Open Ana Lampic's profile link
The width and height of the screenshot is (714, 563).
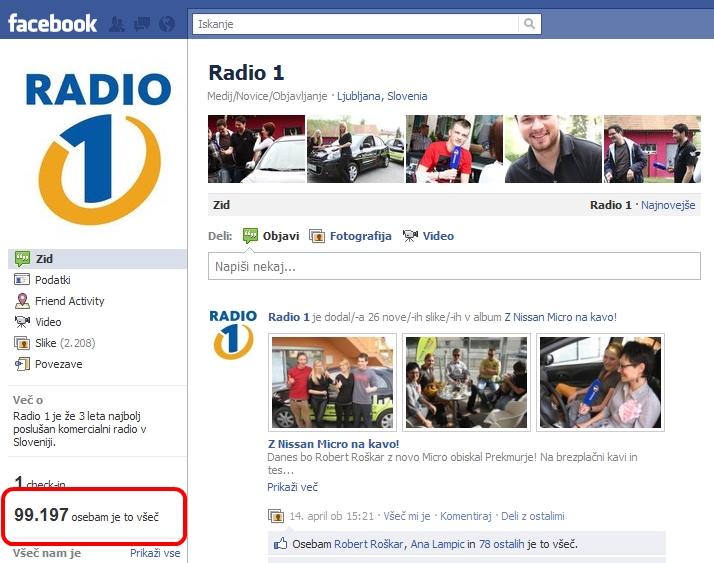[437, 544]
